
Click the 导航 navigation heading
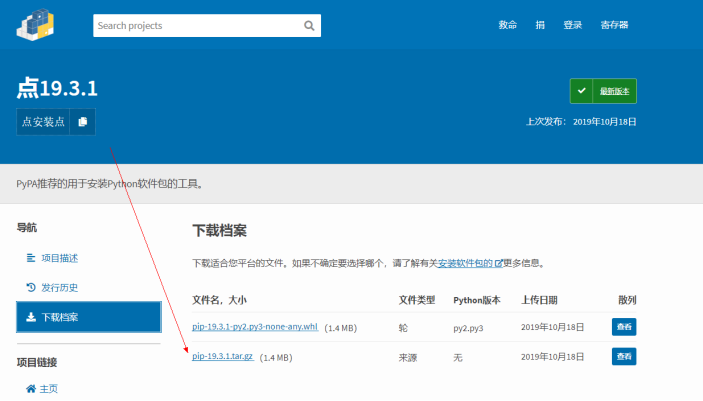(x=26, y=227)
